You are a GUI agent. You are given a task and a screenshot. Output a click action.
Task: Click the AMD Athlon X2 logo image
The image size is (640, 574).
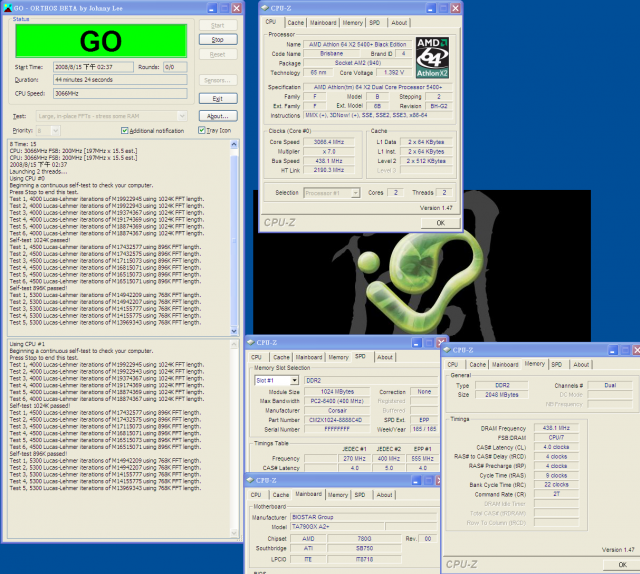pos(432,58)
